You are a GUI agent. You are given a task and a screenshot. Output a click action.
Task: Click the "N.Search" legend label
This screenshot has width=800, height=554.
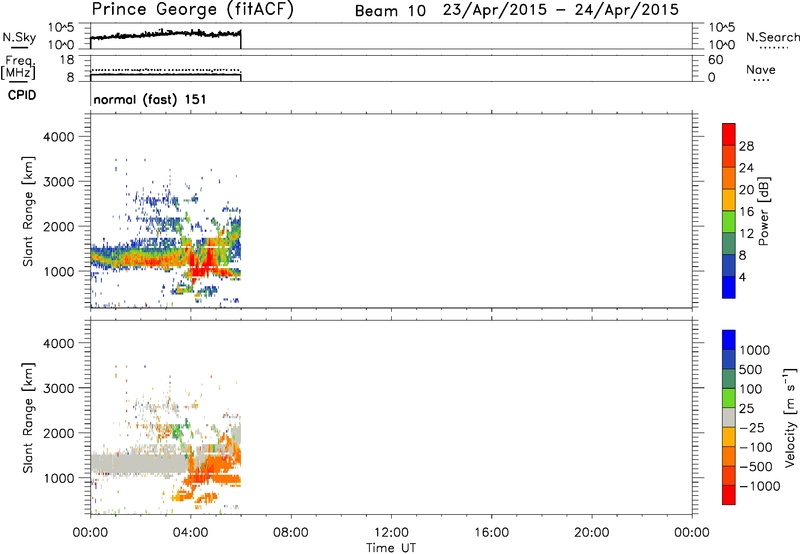tap(772, 37)
